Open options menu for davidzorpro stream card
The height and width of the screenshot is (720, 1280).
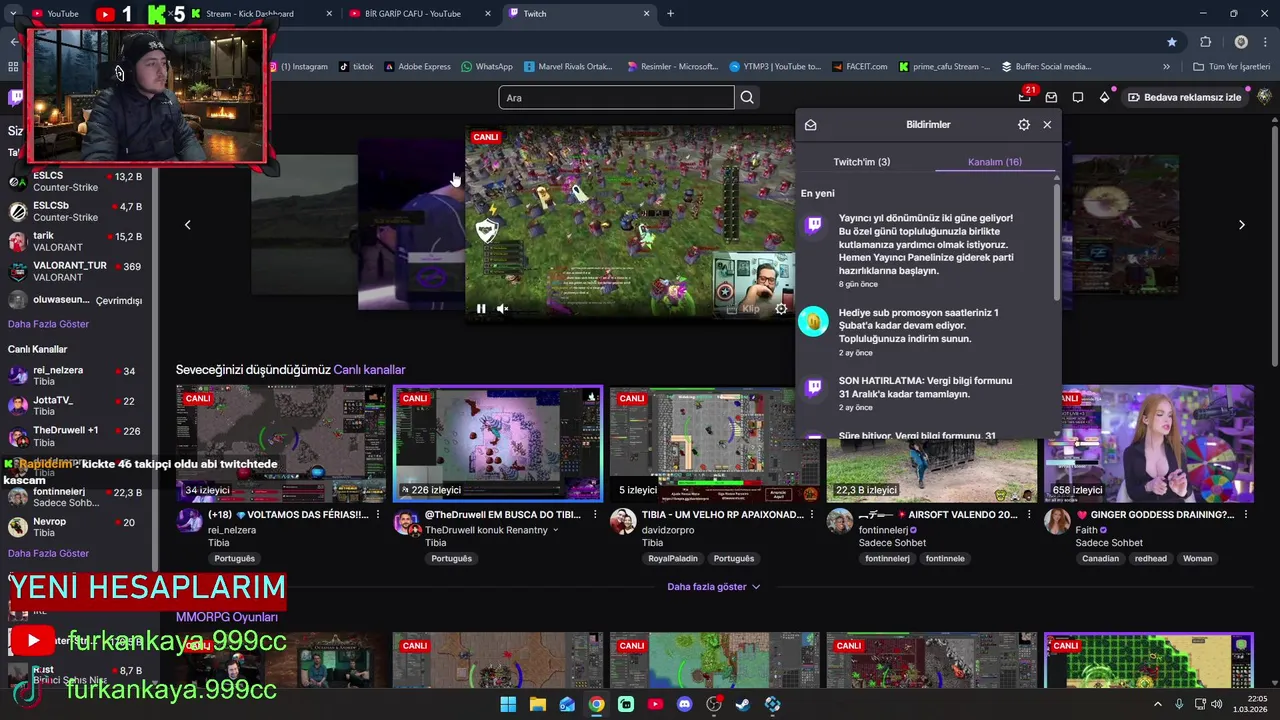(x=812, y=515)
